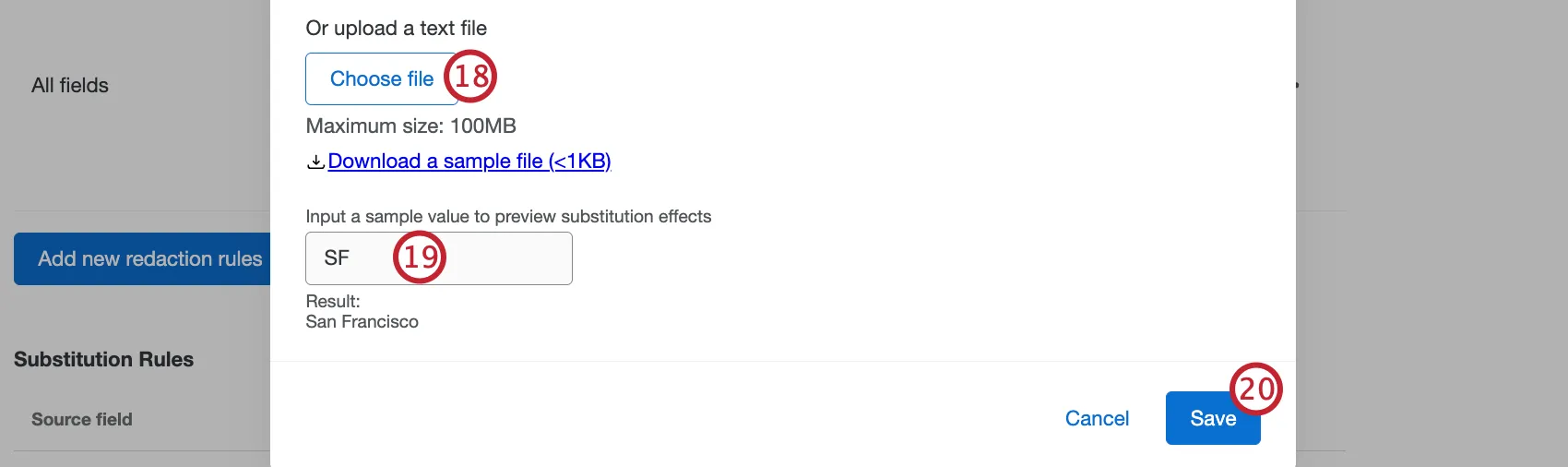Click the red step 20 marker
Image resolution: width=1568 pixels, height=467 pixels.
point(1255,389)
